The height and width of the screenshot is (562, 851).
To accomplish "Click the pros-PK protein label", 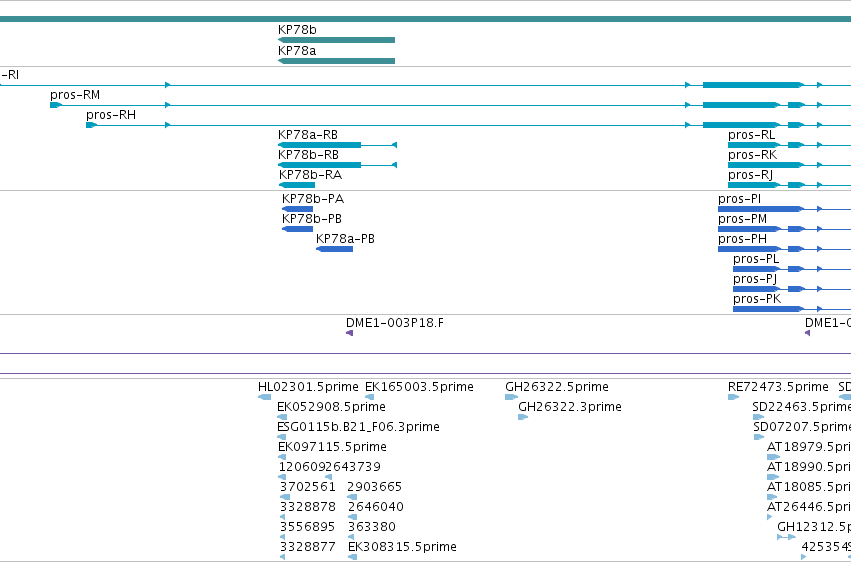I will tap(757, 299).
